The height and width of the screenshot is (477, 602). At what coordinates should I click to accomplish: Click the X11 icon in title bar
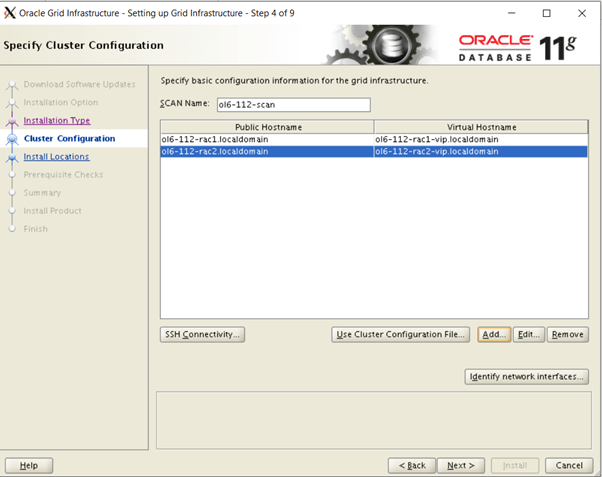pos(11,13)
